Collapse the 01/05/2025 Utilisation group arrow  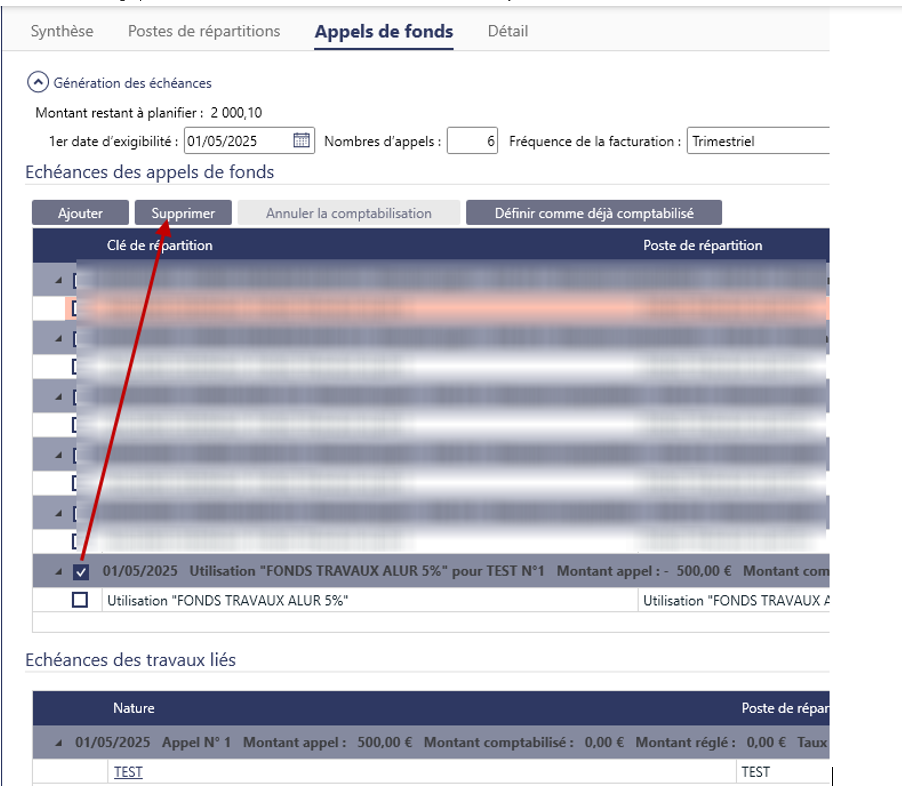click(x=58, y=572)
